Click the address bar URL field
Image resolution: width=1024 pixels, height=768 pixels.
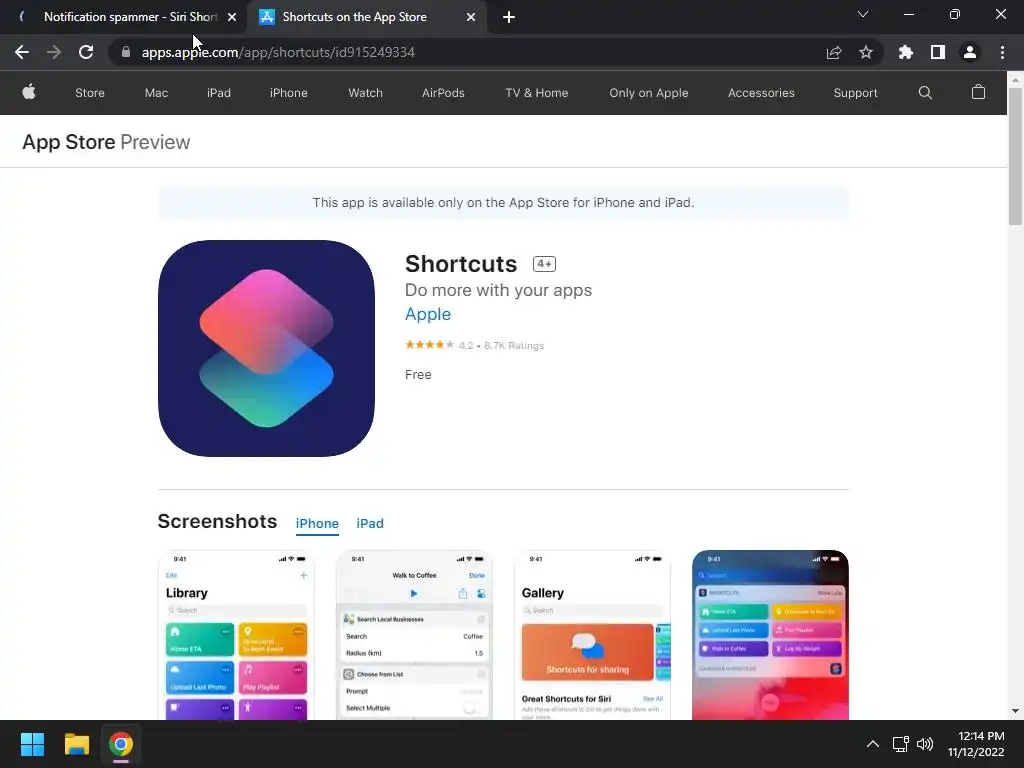click(470, 52)
